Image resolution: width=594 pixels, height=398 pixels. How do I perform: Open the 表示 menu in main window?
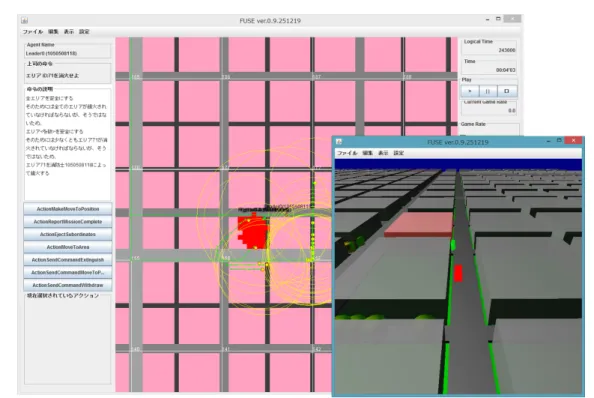pyautogui.click(x=69, y=32)
